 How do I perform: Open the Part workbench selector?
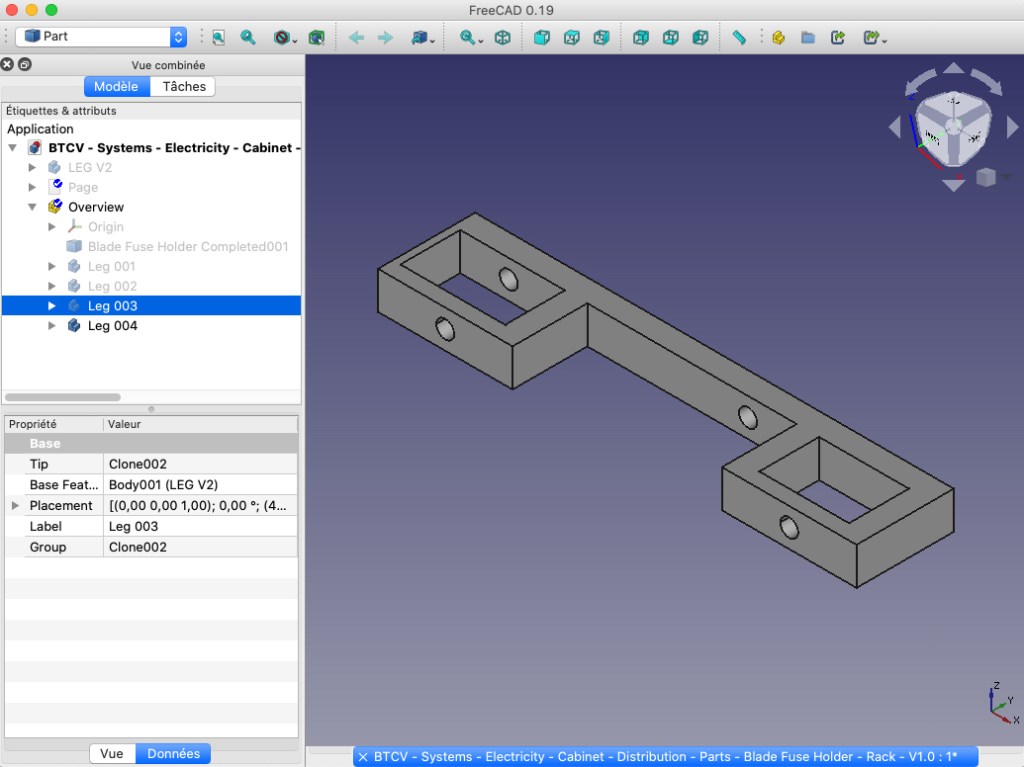click(101, 36)
